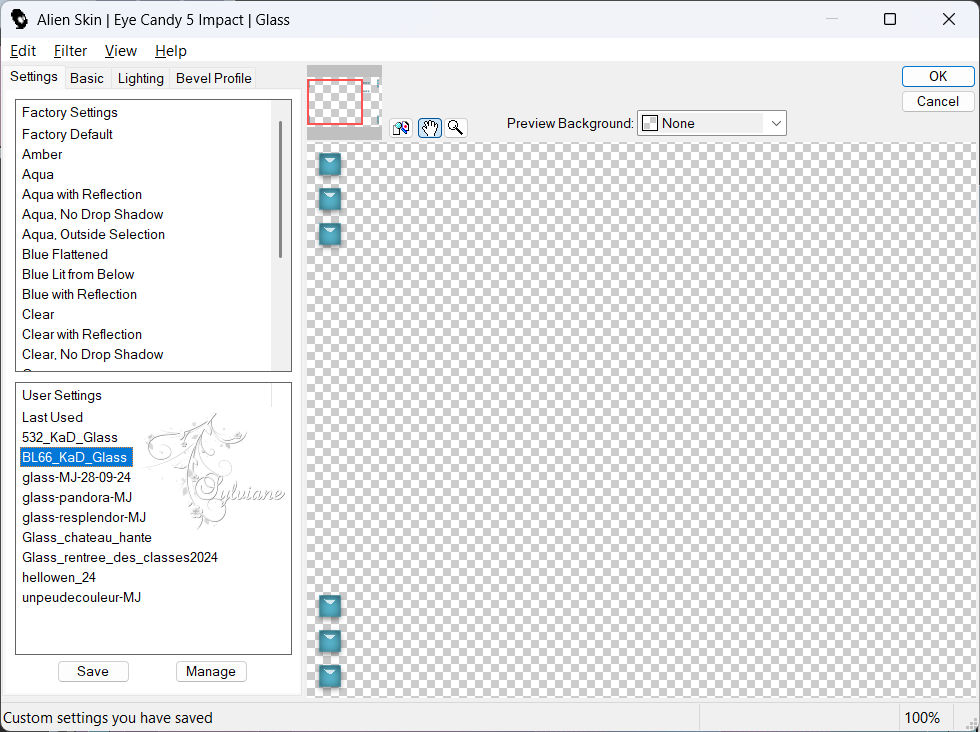Viewport: 980px width, 732px height.
Task: Choose Clear with Reflection preset
Action: (82, 334)
